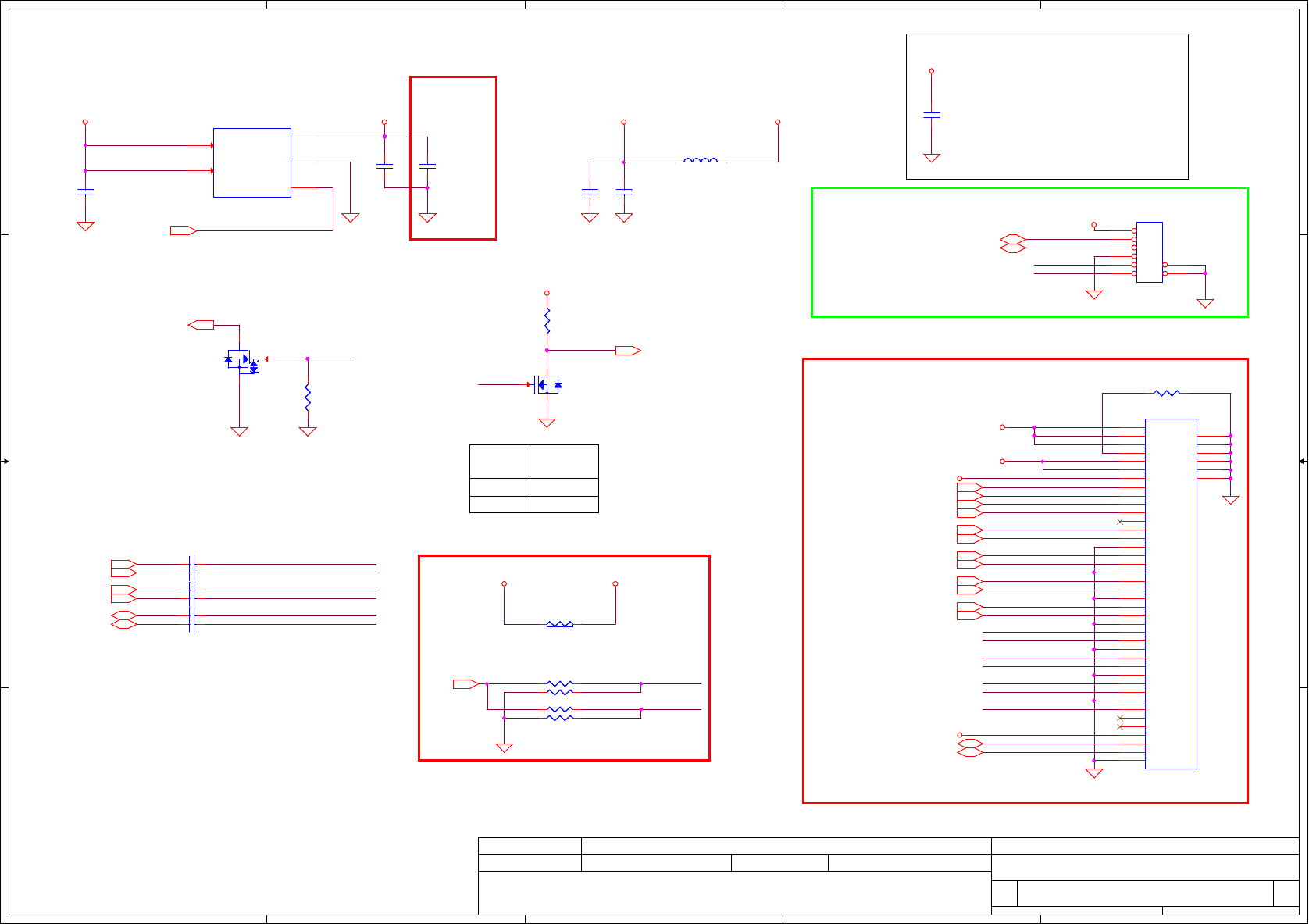Select the resistor joining the two power circles
This screenshot has width=1309, height=924.
pos(560,624)
